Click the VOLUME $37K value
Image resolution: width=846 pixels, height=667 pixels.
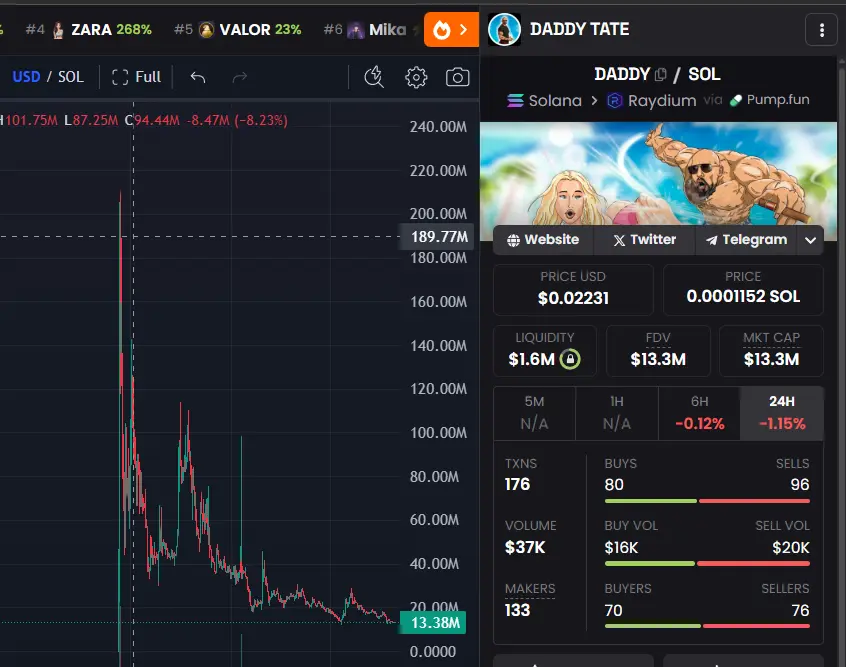coord(524,548)
